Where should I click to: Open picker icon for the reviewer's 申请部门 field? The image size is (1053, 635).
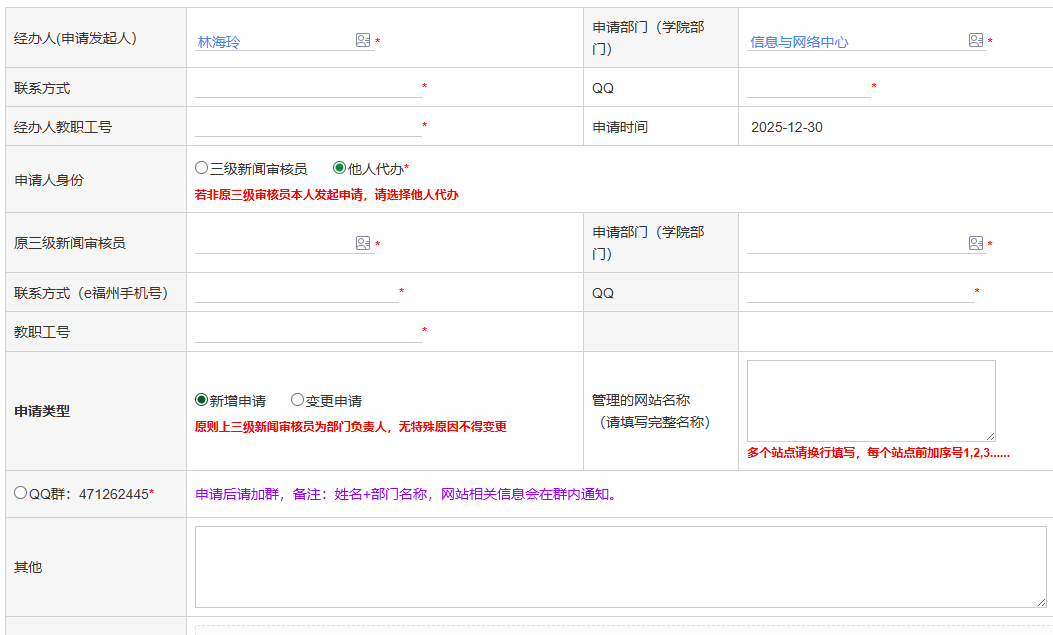coord(976,243)
